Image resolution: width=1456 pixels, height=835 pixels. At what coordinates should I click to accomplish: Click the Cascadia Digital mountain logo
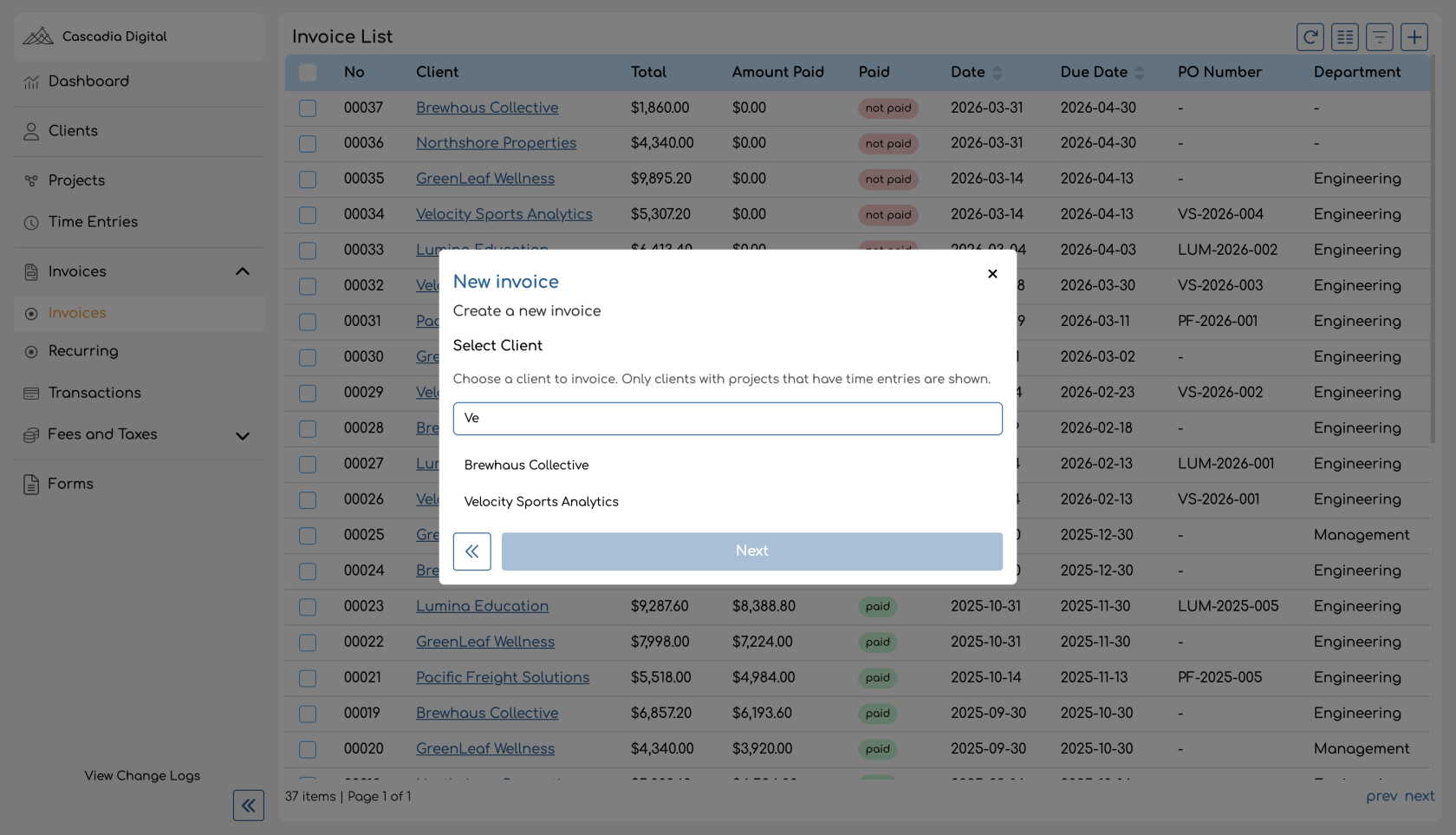[x=38, y=36]
